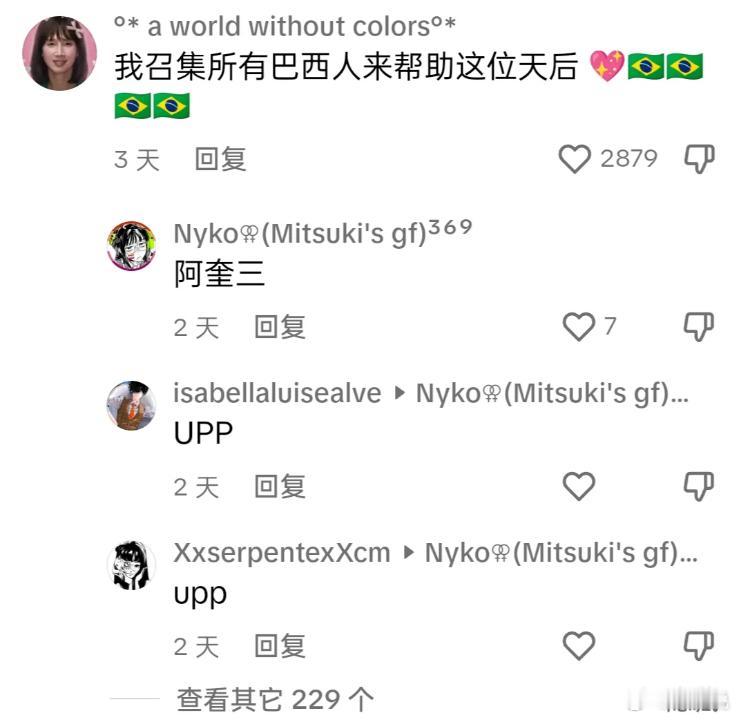This screenshot has height=719, width=737.
Task: Open isabellaluisealve's avatar
Action: tap(131, 405)
